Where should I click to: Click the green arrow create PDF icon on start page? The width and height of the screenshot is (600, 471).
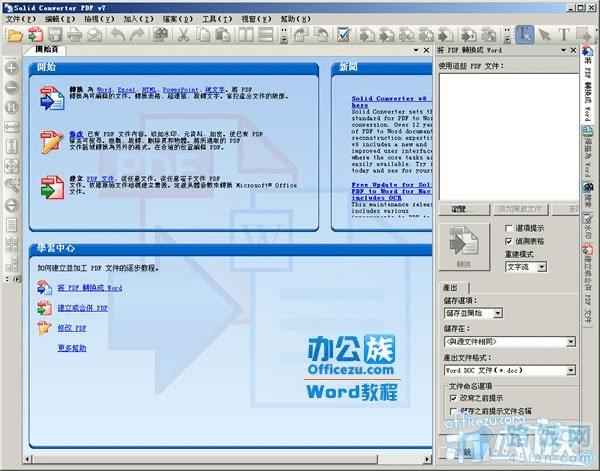(x=52, y=187)
